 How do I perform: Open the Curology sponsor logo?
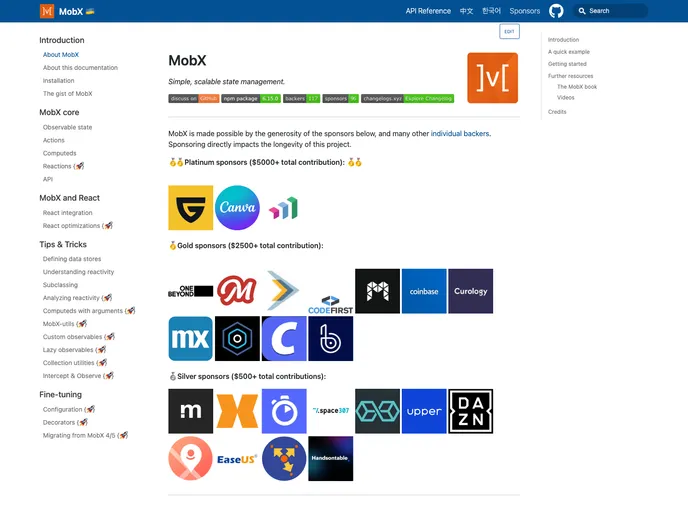[470, 291]
